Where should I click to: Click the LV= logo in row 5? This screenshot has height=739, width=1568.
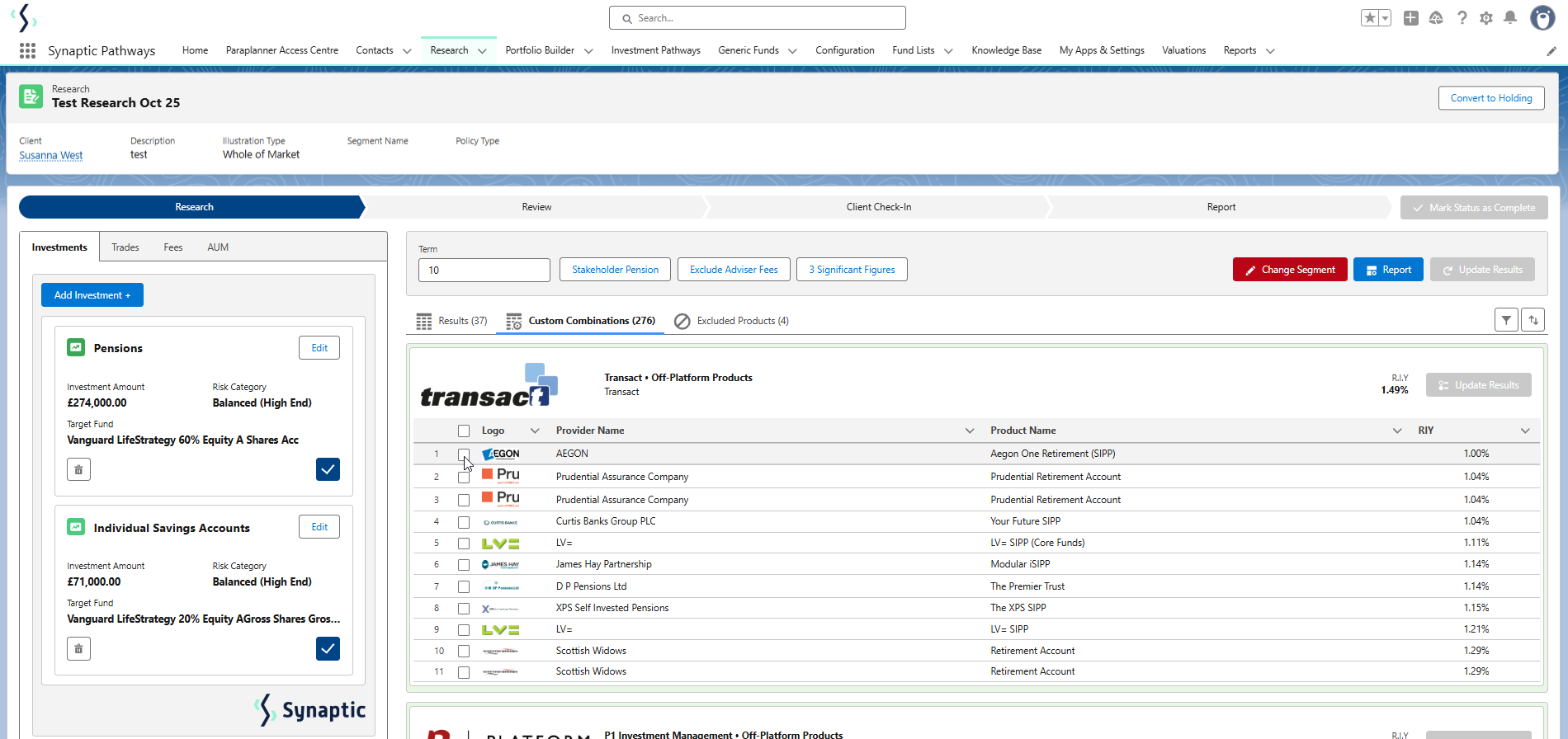click(501, 544)
